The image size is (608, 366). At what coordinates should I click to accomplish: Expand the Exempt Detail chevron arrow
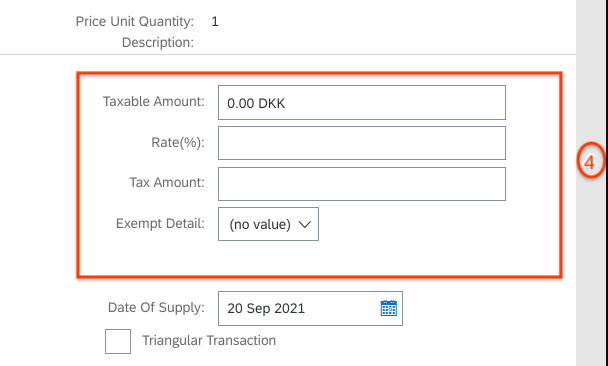[x=305, y=224]
